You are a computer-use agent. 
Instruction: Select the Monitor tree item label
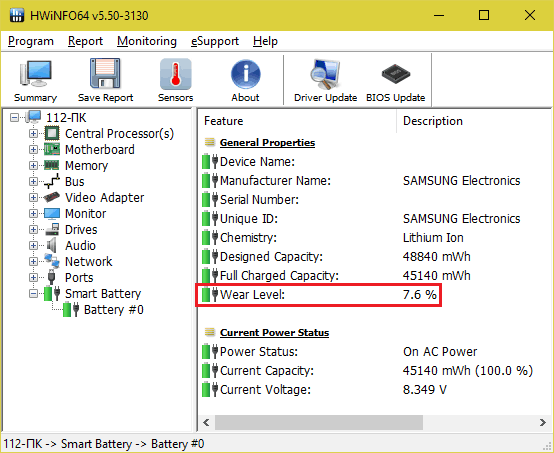[86, 213]
